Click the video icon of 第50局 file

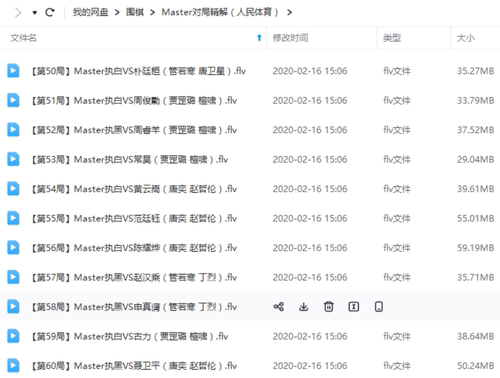pyautogui.click(x=13, y=71)
